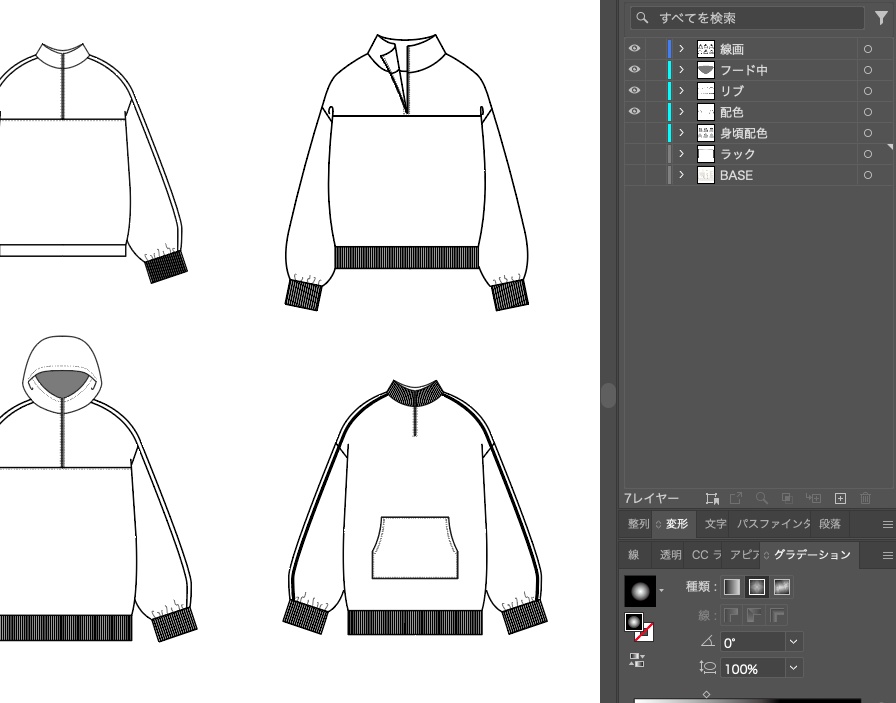Click the Export selection icon in Layers footer

coord(736,498)
